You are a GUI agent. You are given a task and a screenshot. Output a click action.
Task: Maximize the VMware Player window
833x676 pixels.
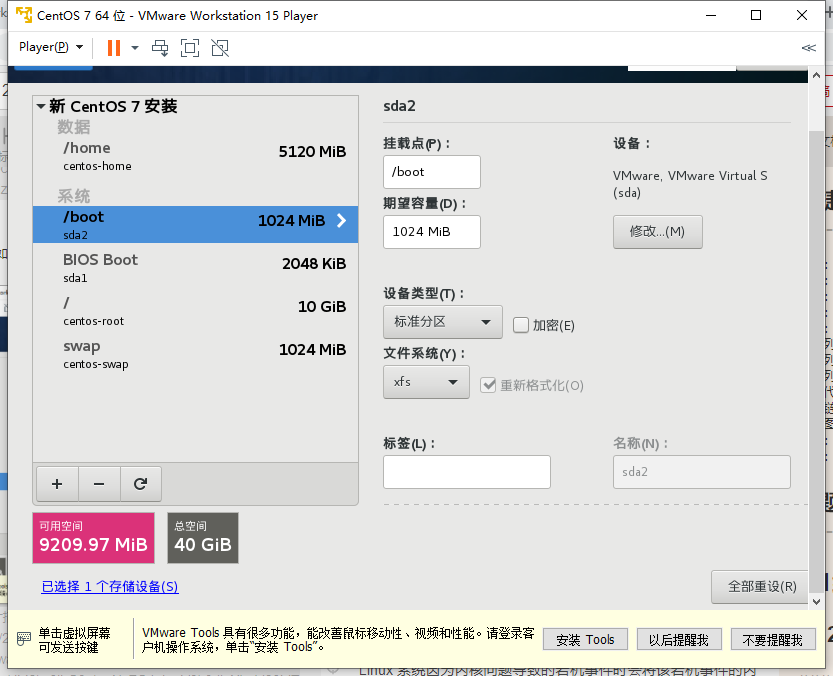coord(756,15)
